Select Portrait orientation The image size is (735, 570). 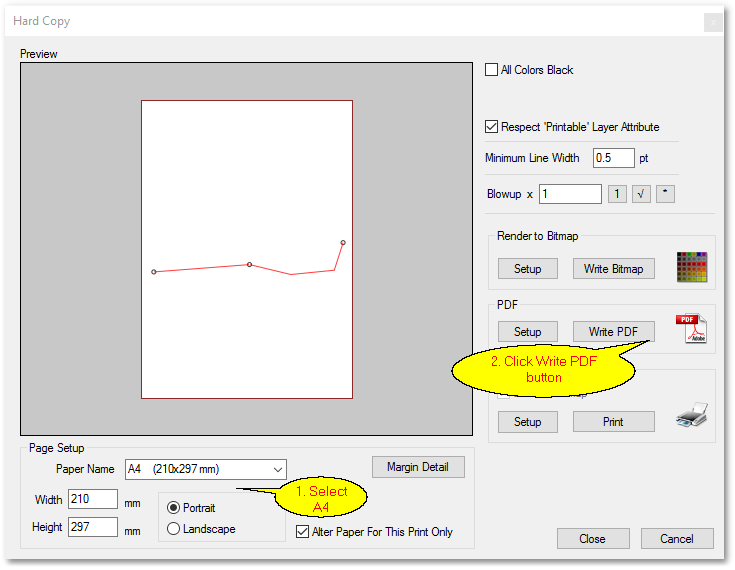pyautogui.click(x=173, y=508)
